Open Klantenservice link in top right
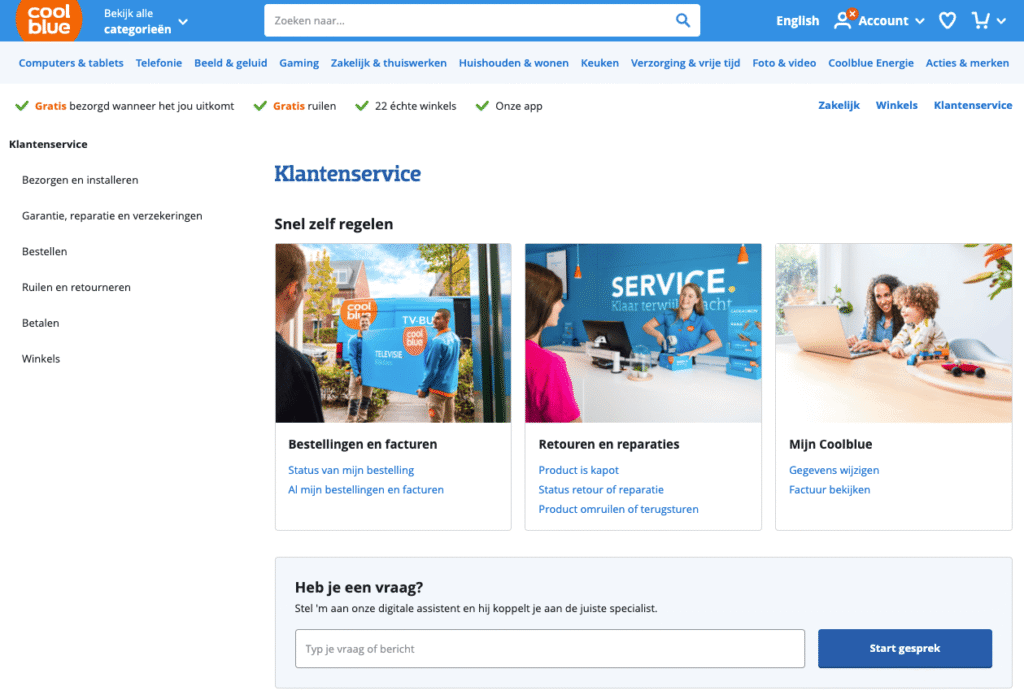 tap(972, 105)
